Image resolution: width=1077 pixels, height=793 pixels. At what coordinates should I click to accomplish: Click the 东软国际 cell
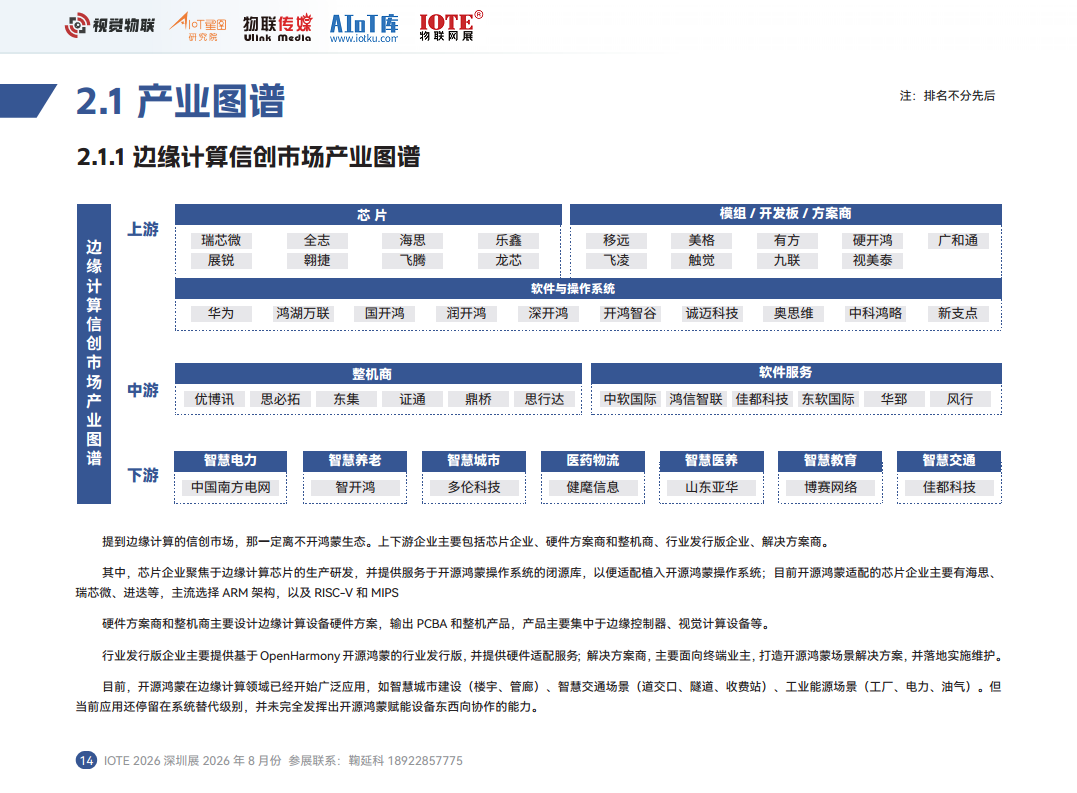[x=828, y=400]
